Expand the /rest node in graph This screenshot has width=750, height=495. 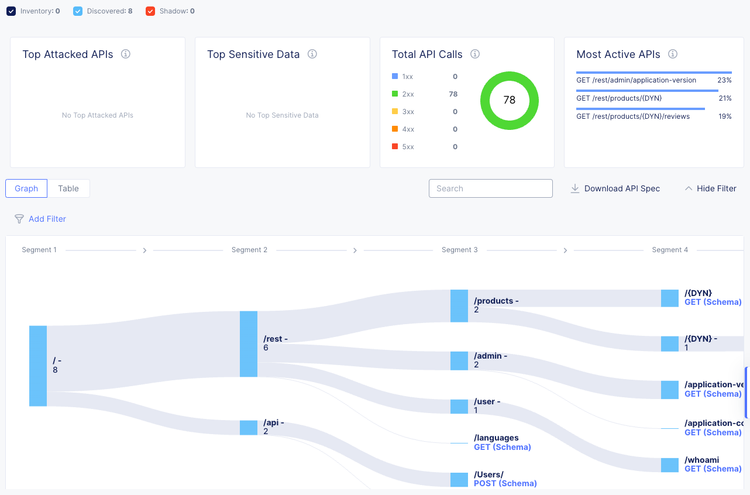pyautogui.click(x=249, y=344)
